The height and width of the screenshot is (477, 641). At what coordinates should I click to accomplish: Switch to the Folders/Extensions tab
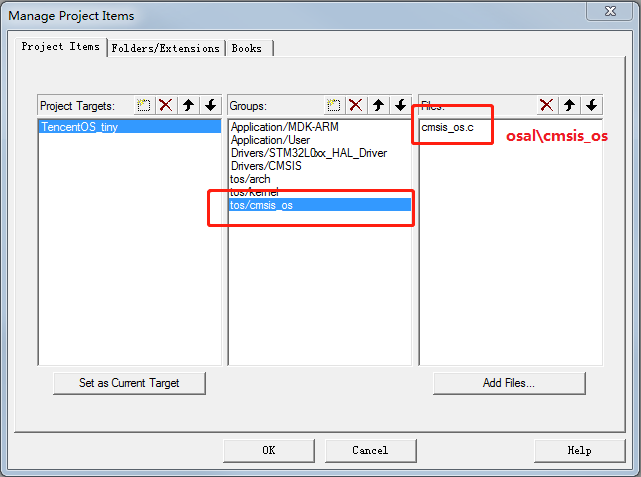point(166,48)
